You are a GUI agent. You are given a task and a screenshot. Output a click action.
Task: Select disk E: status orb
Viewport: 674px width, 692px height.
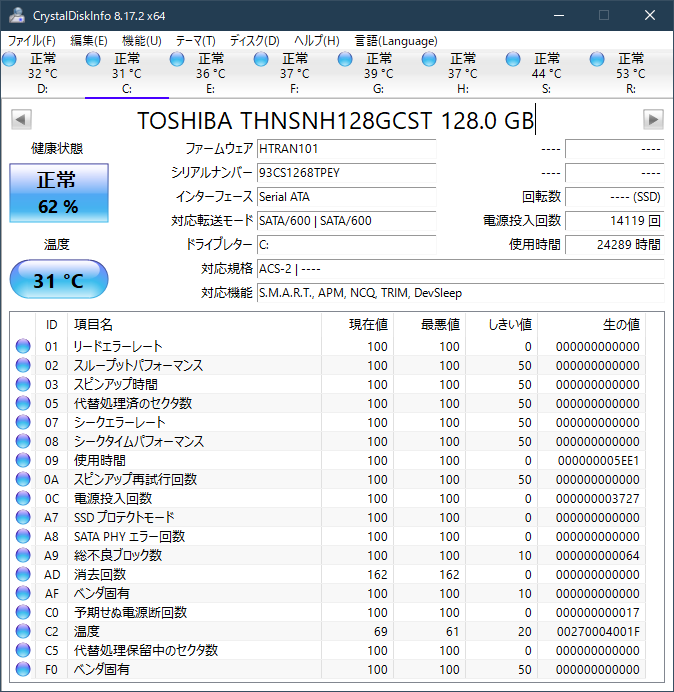177,59
